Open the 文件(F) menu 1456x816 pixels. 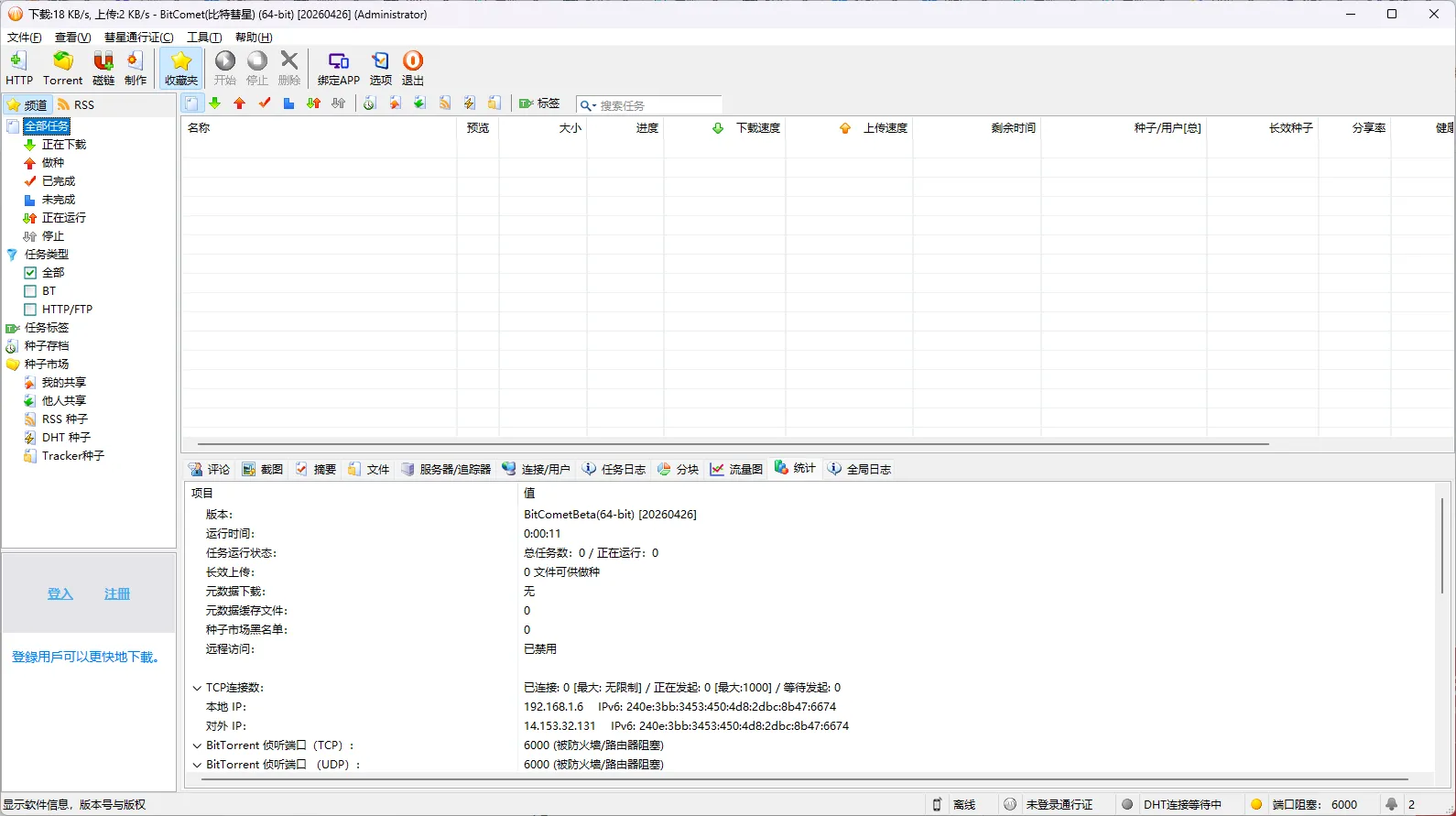(24, 38)
